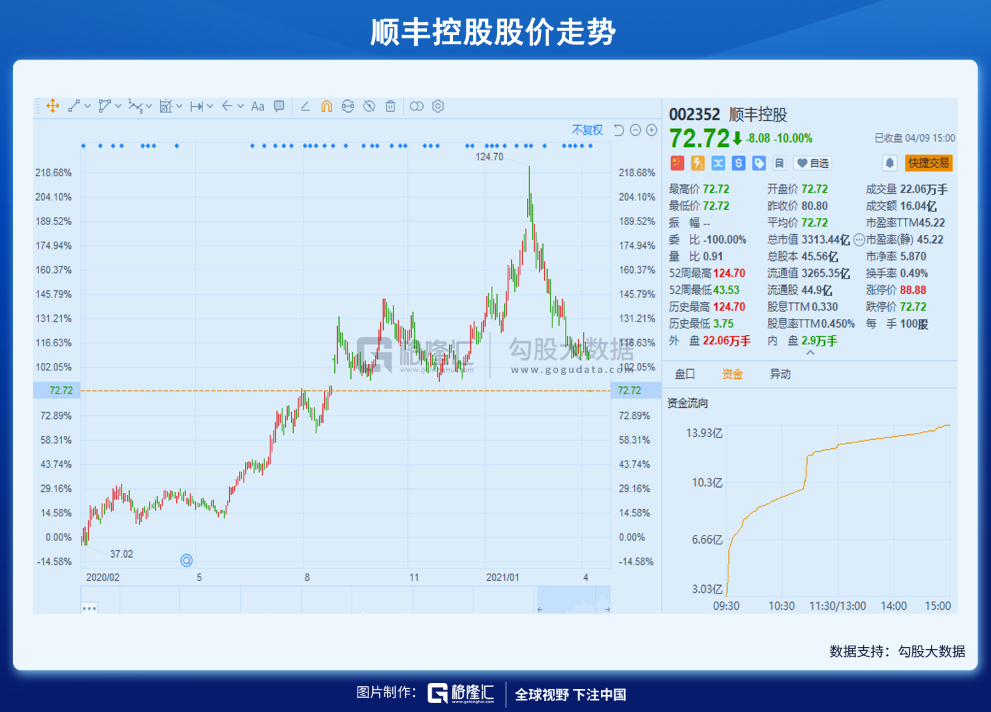The image size is (991, 712).
Task: Click the navigator left range handle
Action: tap(540, 609)
